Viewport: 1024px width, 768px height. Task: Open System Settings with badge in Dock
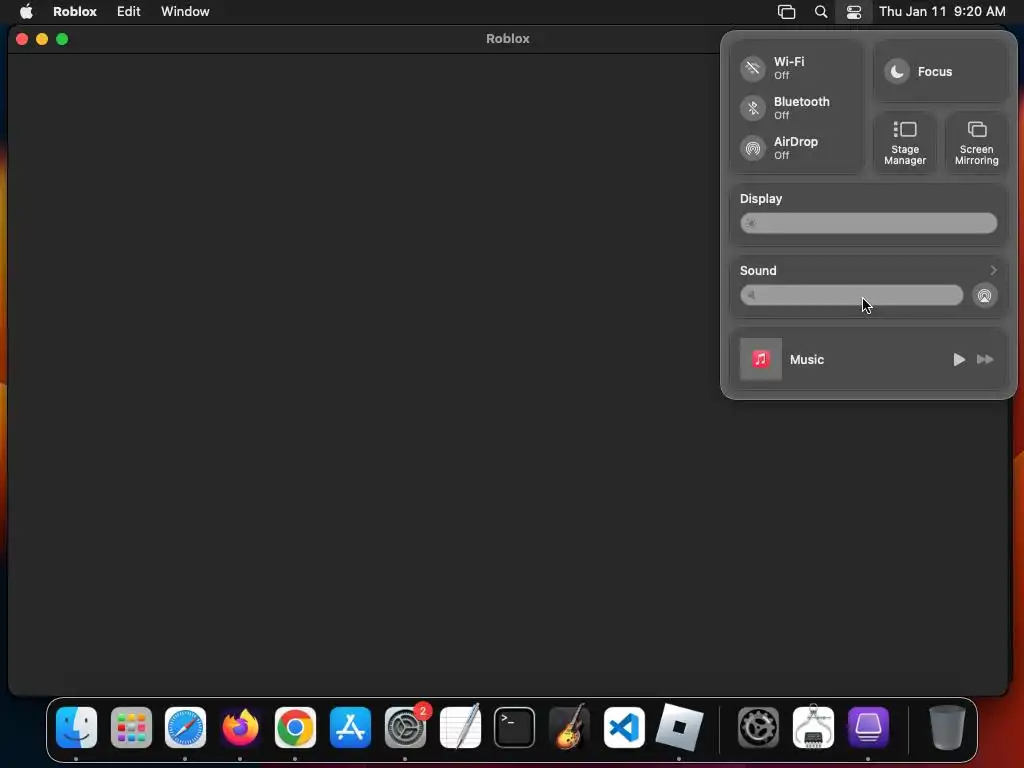click(405, 728)
